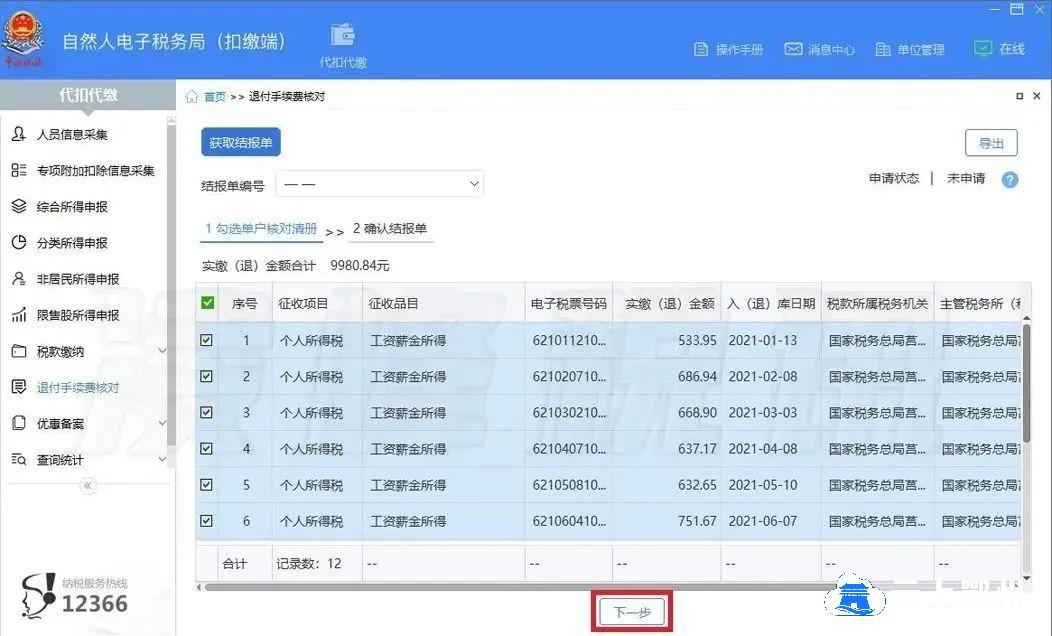The height and width of the screenshot is (636, 1052).
Task: Click the 优惠备案 copy icon
Action: [x=19, y=423]
